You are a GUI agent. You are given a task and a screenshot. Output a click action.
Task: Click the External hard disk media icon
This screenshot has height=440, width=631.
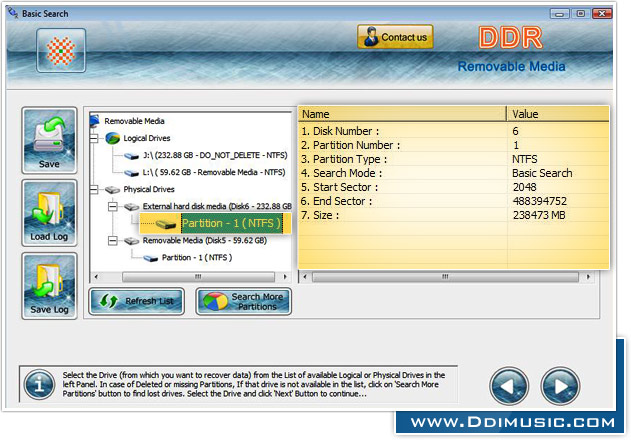click(132, 207)
